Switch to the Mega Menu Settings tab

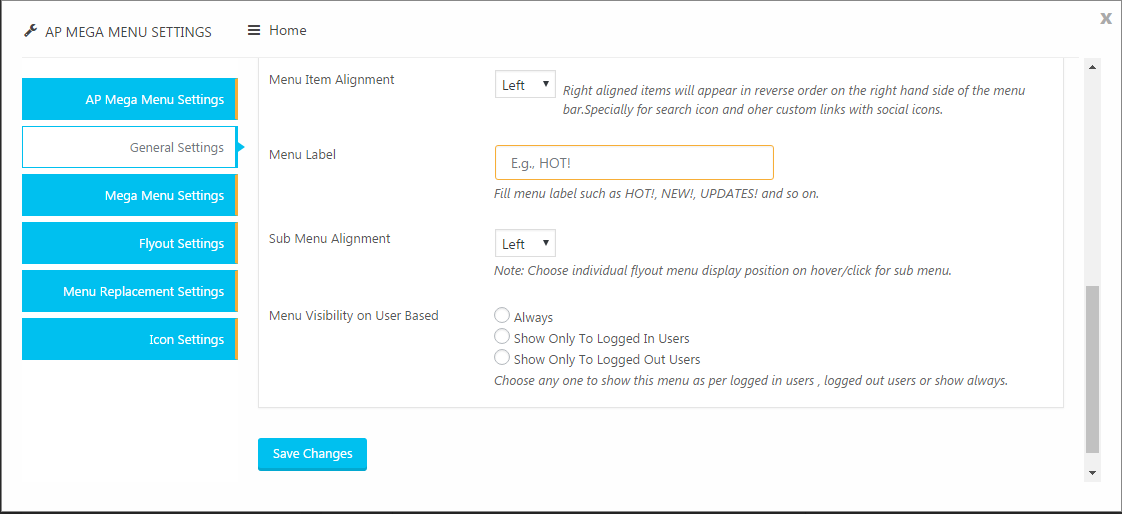130,195
